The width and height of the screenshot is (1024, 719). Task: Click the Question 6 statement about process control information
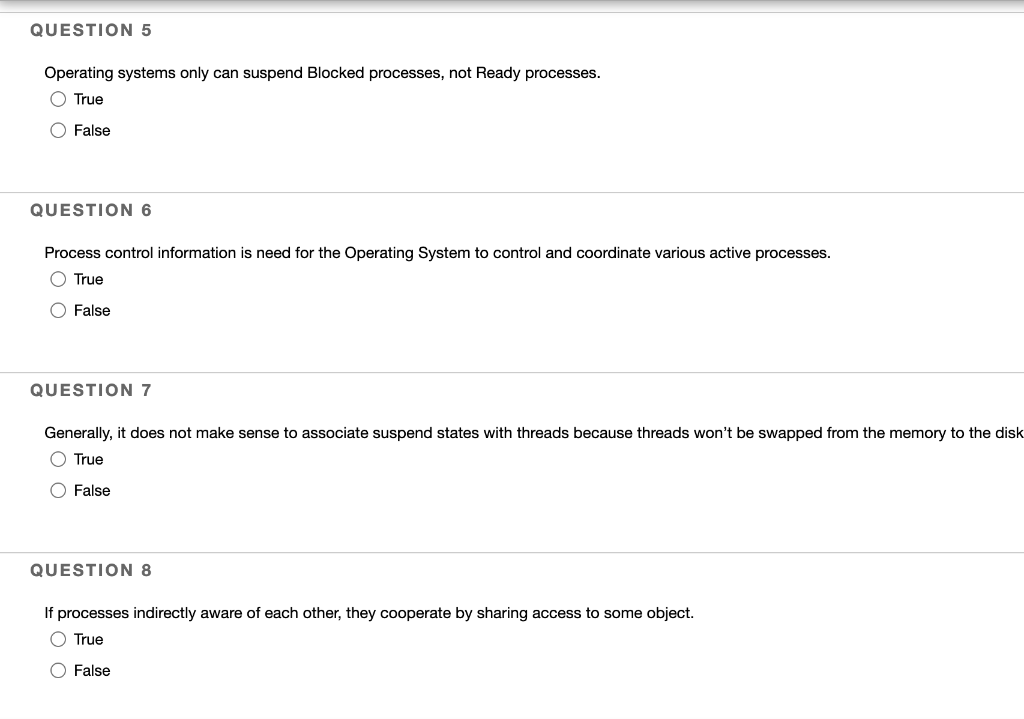pos(437,252)
